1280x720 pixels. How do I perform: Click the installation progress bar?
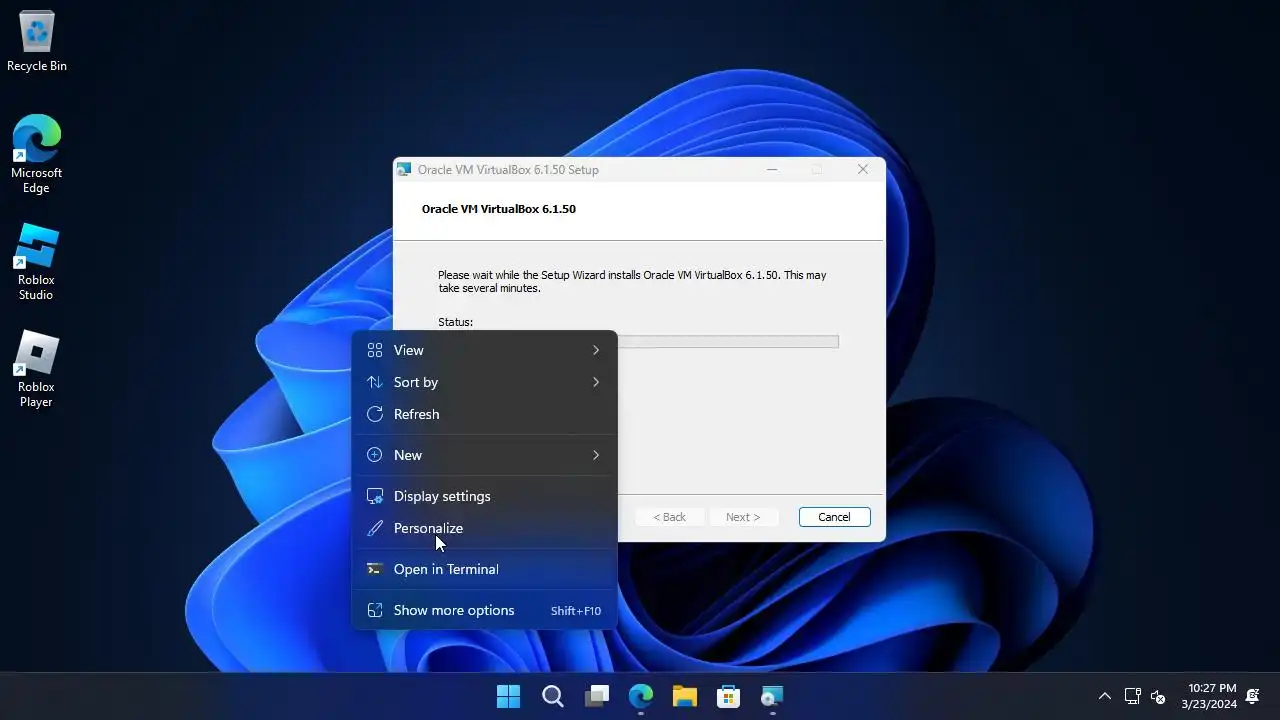pyautogui.click(x=728, y=342)
